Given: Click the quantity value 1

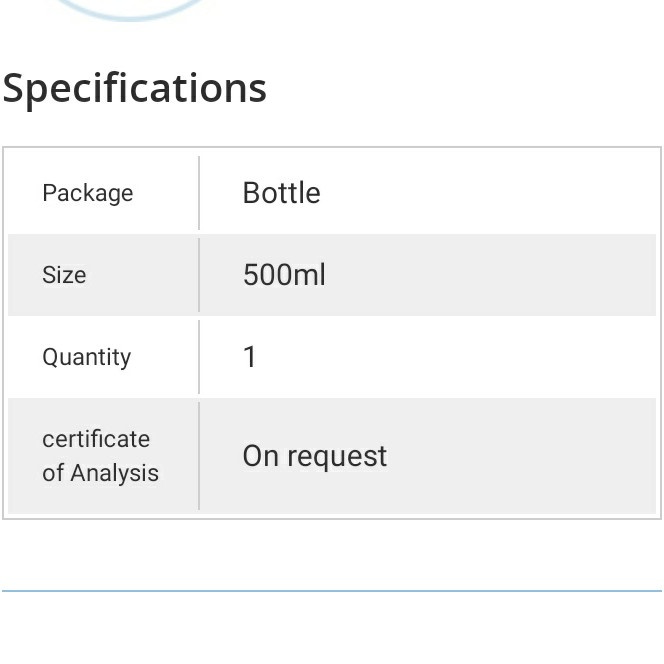Looking at the screenshot, I should tap(250, 357).
